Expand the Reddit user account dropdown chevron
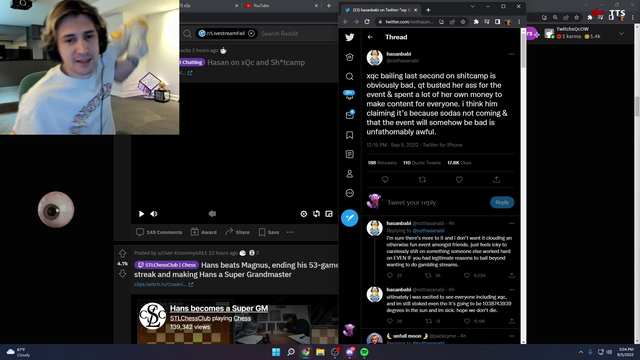This screenshot has height=360, width=640. [621, 33]
